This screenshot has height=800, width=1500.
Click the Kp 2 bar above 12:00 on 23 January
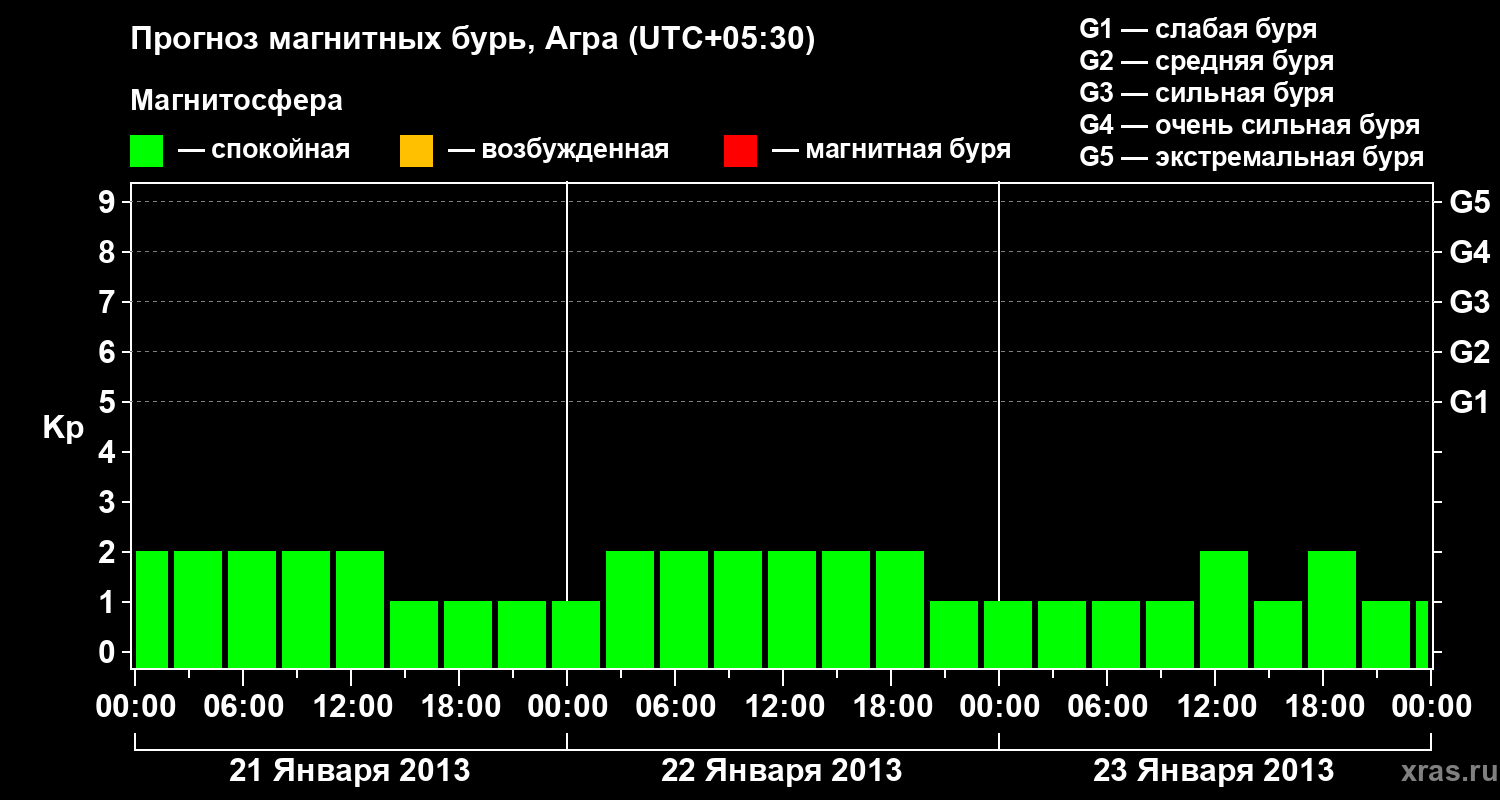coord(1224,609)
